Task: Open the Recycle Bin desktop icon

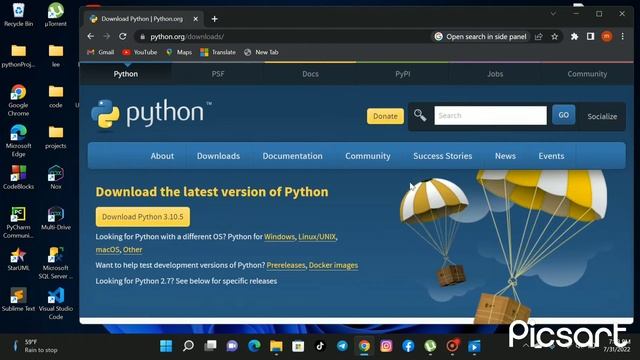Action: (18, 14)
